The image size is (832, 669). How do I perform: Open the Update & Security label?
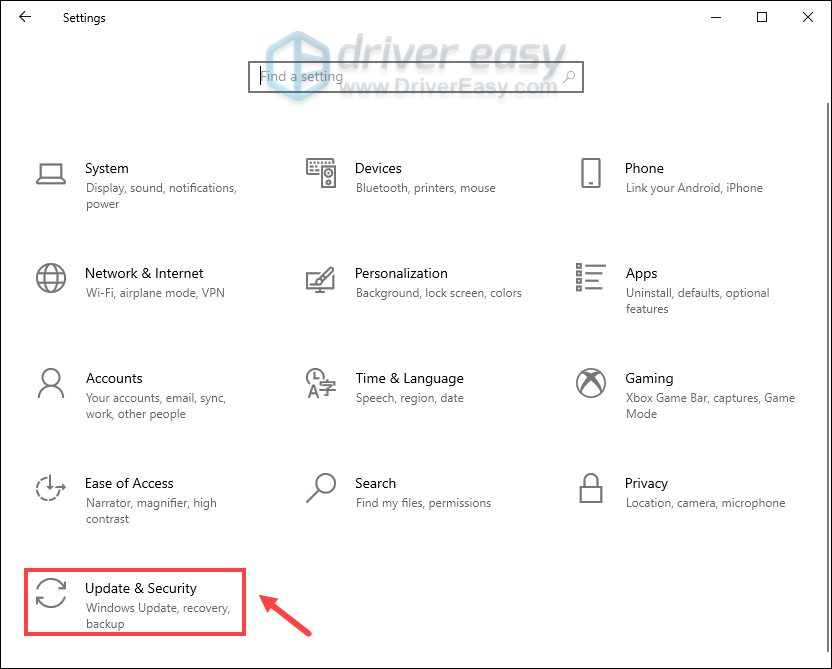tap(140, 588)
